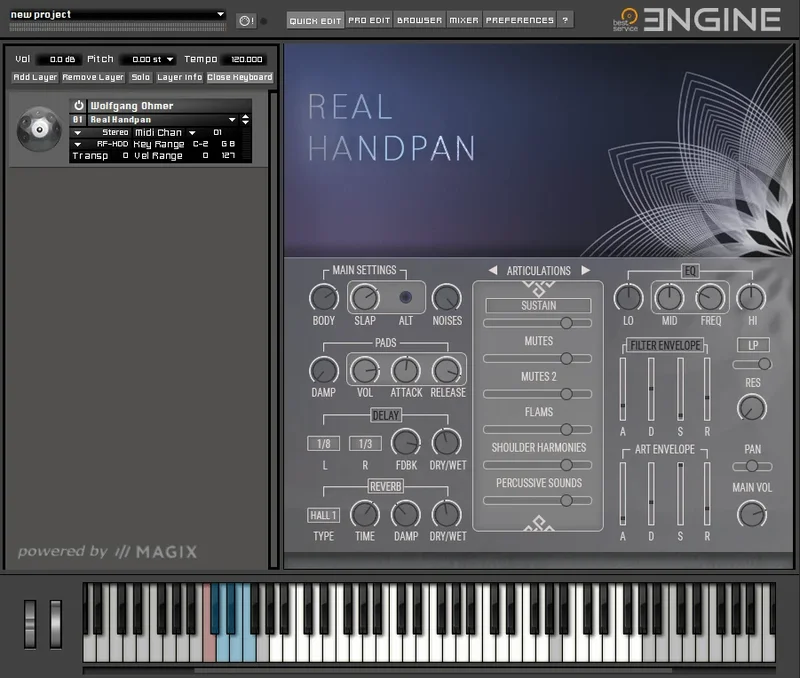
Task: Toggle the EQ section on/off
Action: point(690,271)
